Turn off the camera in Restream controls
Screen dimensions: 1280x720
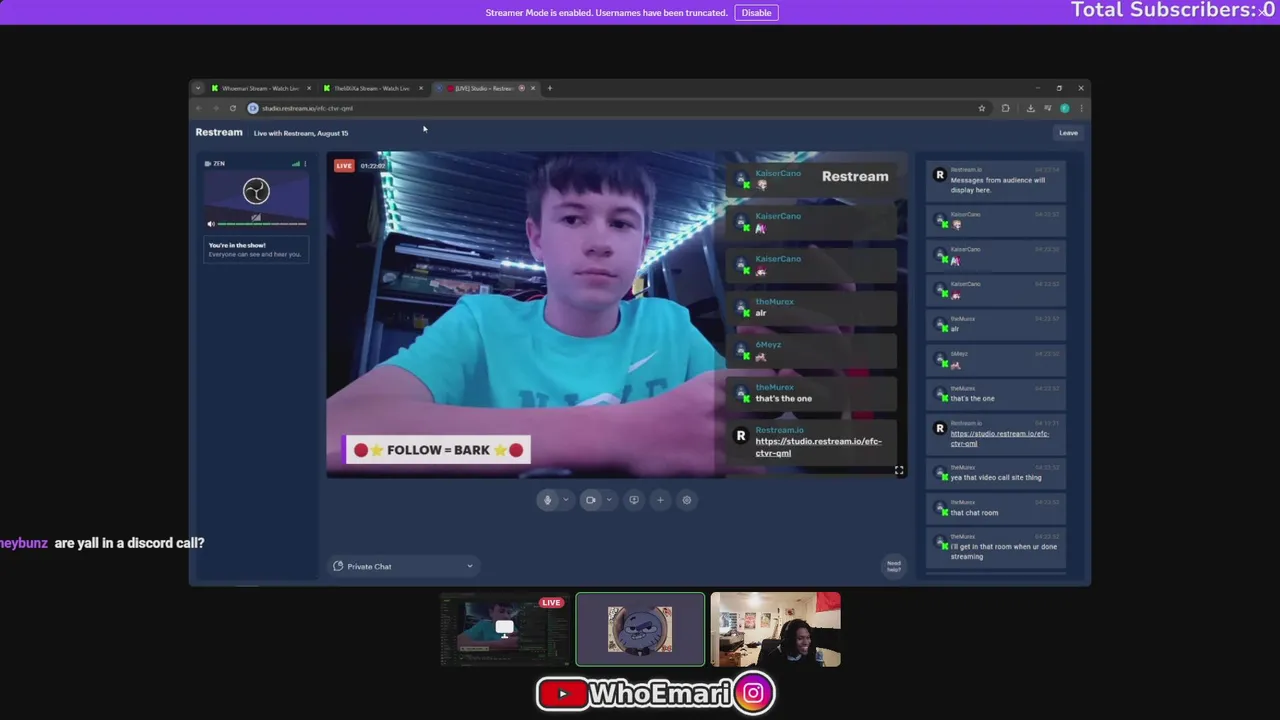(x=590, y=500)
